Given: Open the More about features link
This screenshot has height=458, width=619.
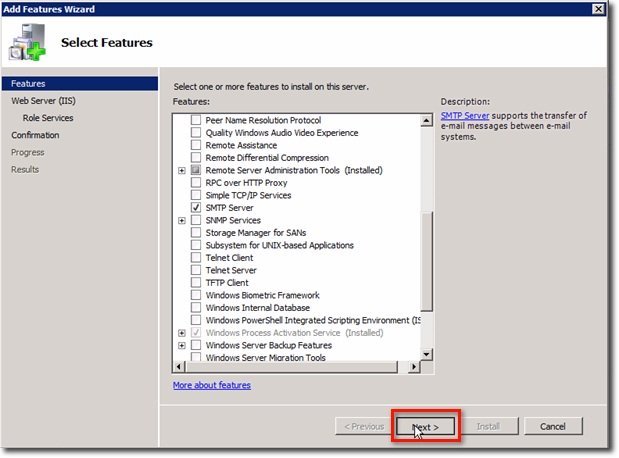Looking at the screenshot, I should [212, 385].
